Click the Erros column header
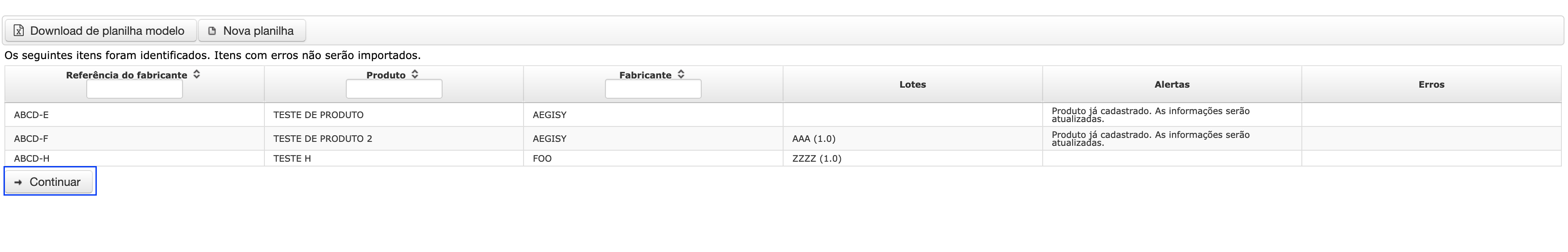Screen dimensions: 1568x252 (x=1431, y=84)
